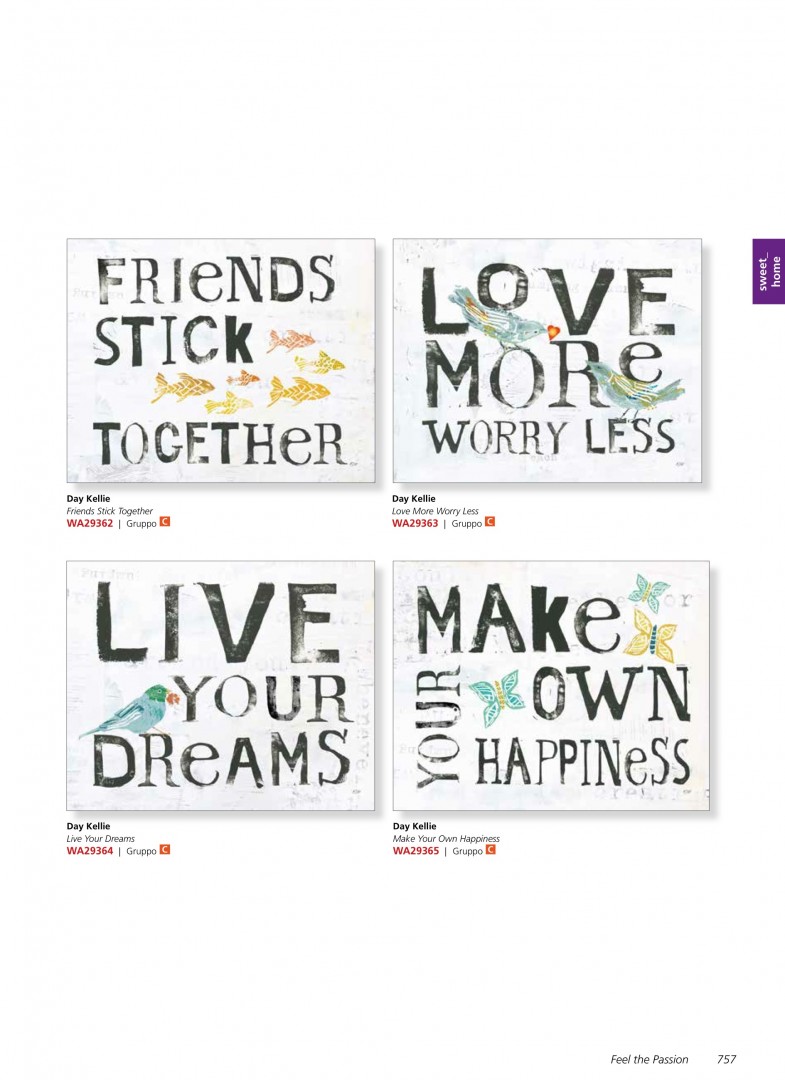This screenshot has height=1080, width=785.
Task: Click the Make Your Own Happiness italic title
Action: click(x=446, y=839)
